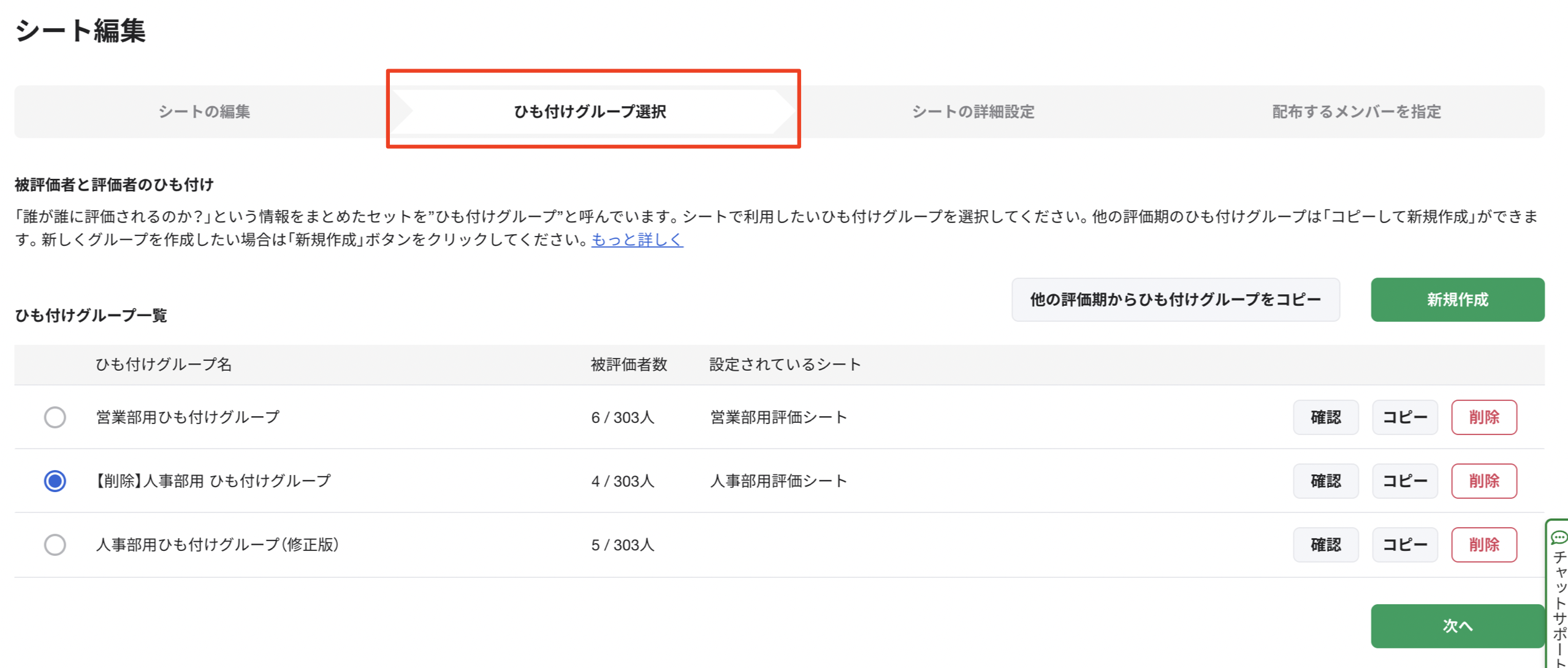Click 確認 for 営業部用ひも付けグループ
The height and width of the screenshot is (668, 1568).
coord(1325,417)
